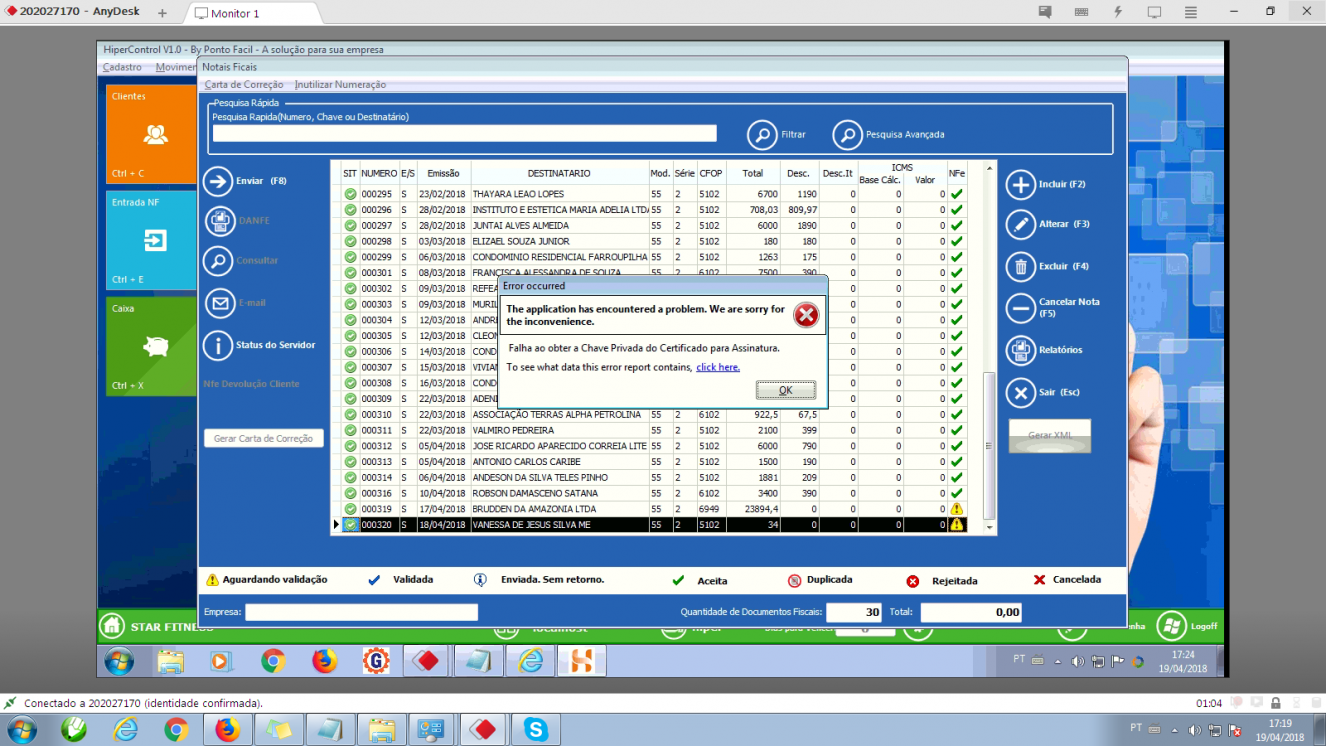The width and height of the screenshot is (1326, 746).
Task: Open the Carta de Correção menu
Action: 244,85
